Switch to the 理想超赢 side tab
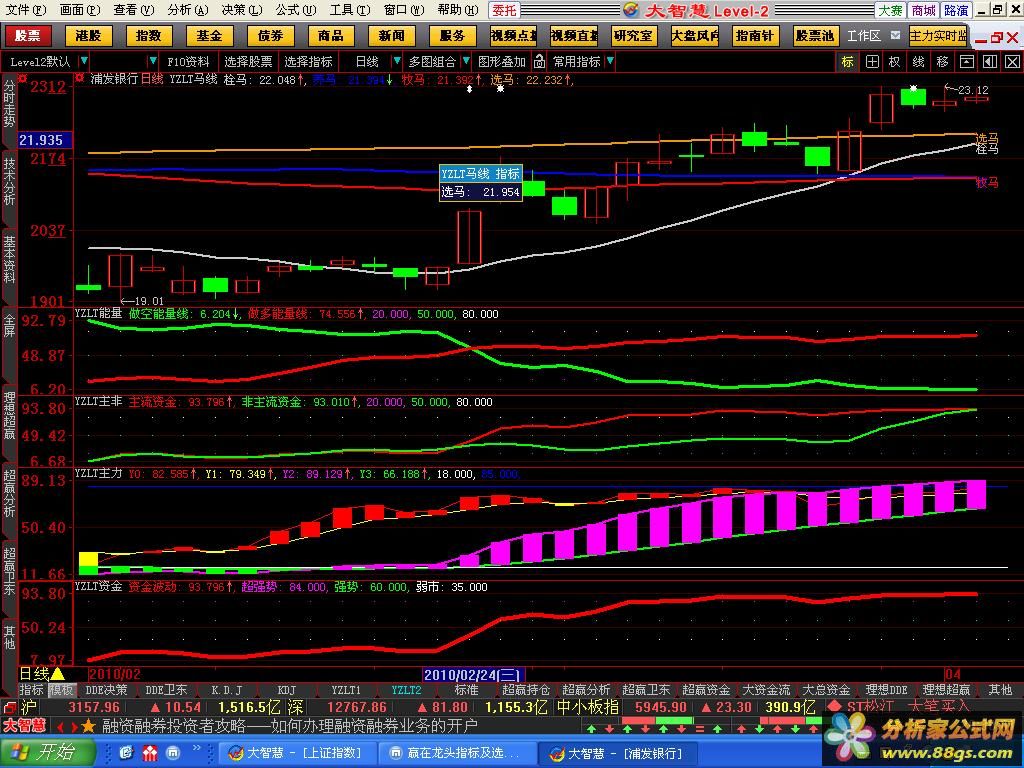 coord(9,415)
